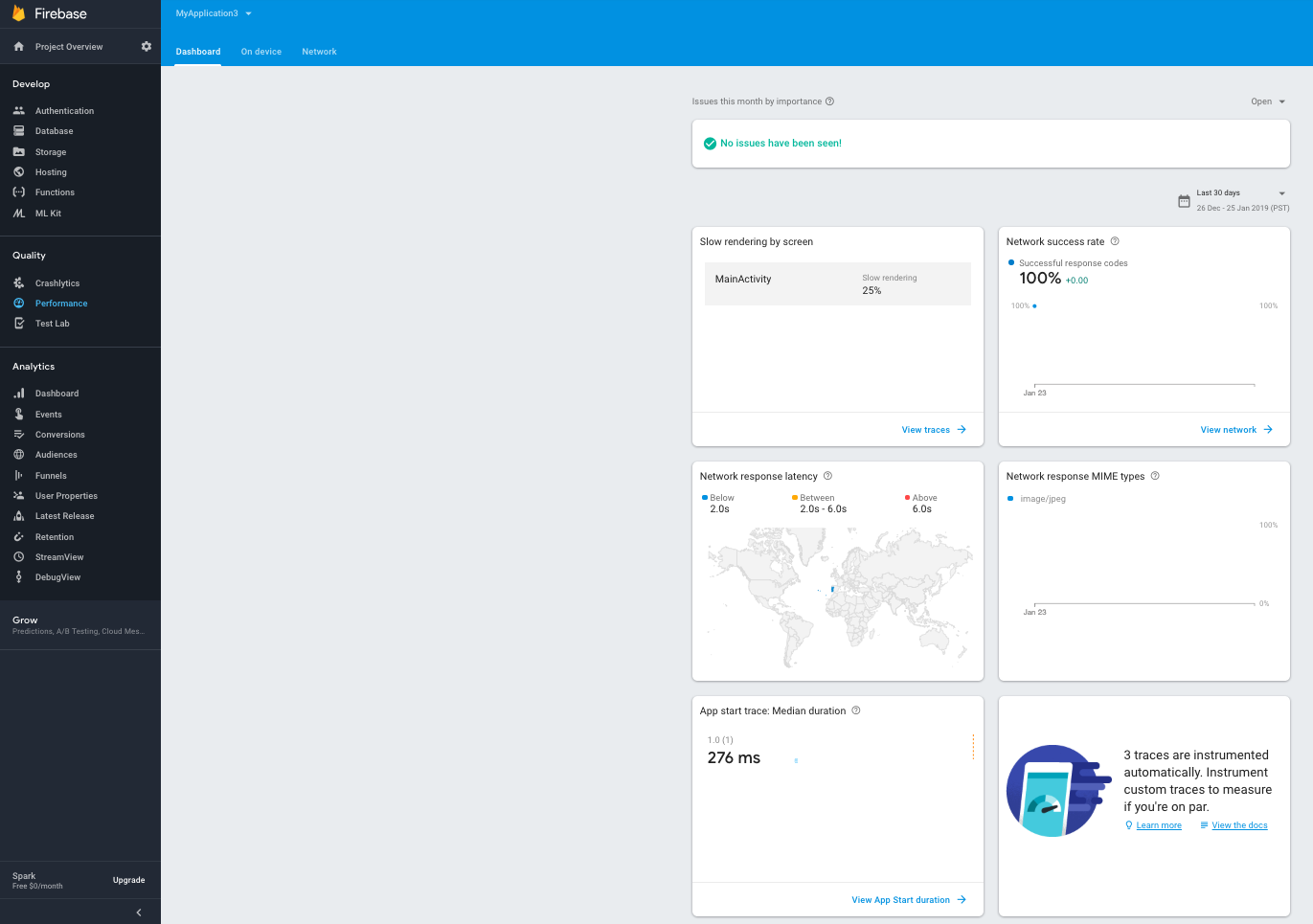This screenshot has height=924, width=1313.
Task: Collapse the left navigation sidebar
Action: (x=139, y=912)
